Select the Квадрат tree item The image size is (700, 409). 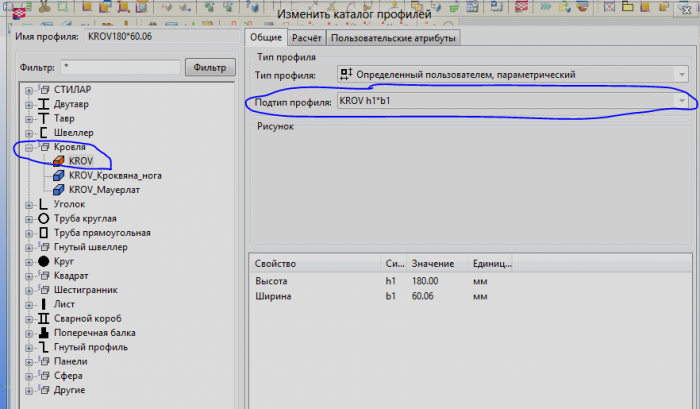71,275
